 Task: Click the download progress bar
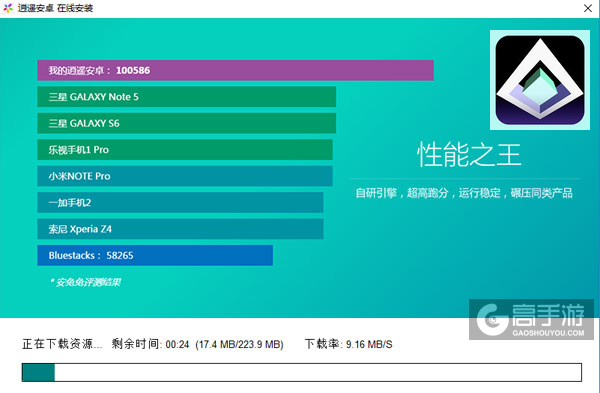(x=302, y=372)
